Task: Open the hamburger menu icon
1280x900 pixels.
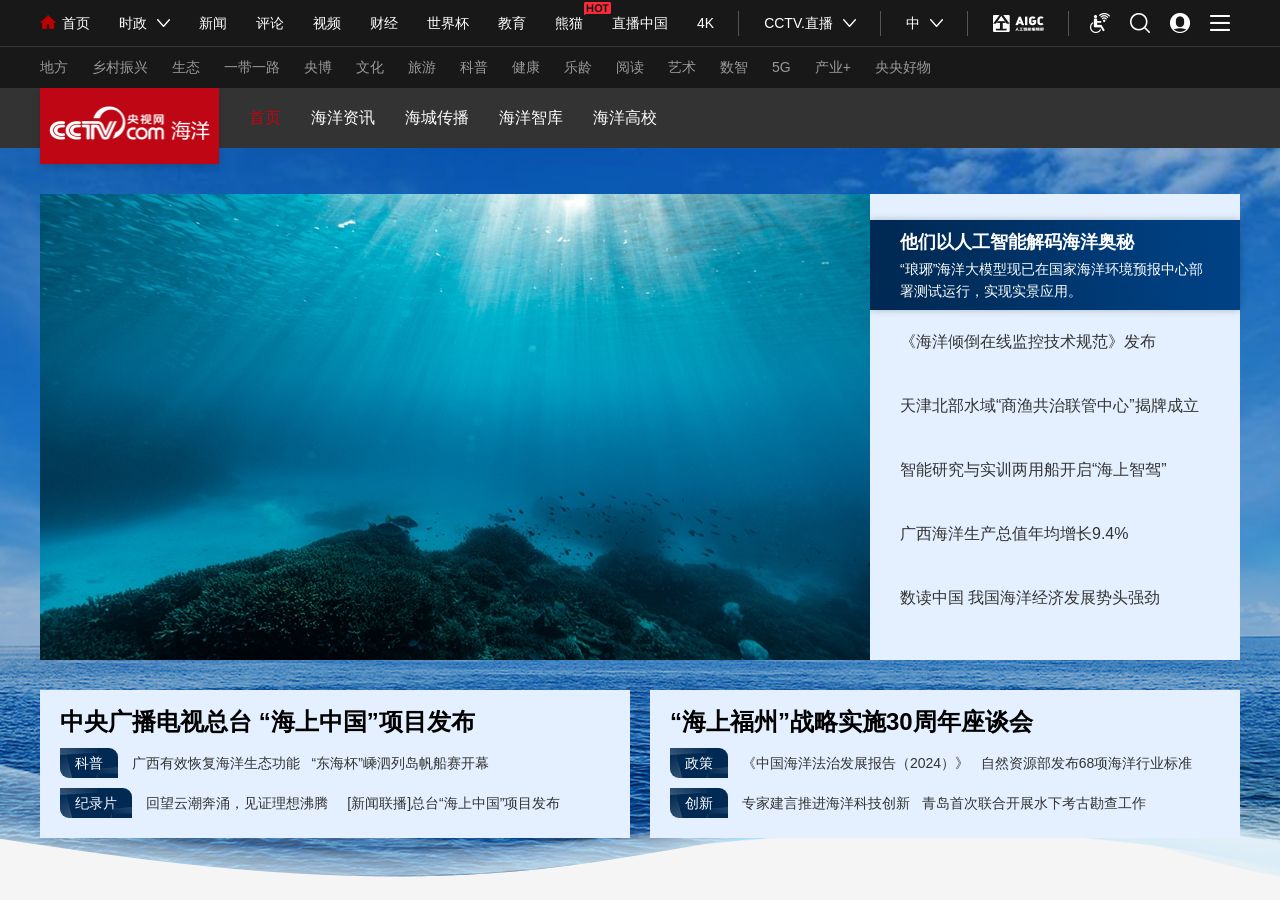Action: click(1220, 23)
